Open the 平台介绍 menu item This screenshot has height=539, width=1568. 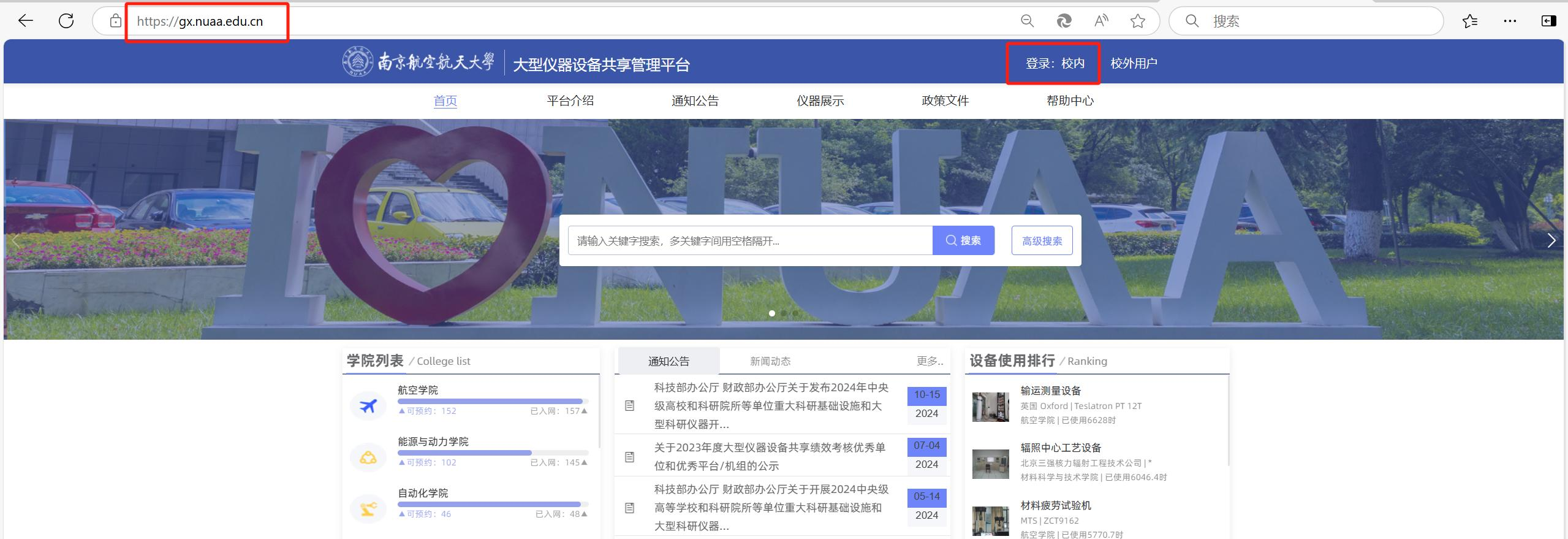click(570, 101)
